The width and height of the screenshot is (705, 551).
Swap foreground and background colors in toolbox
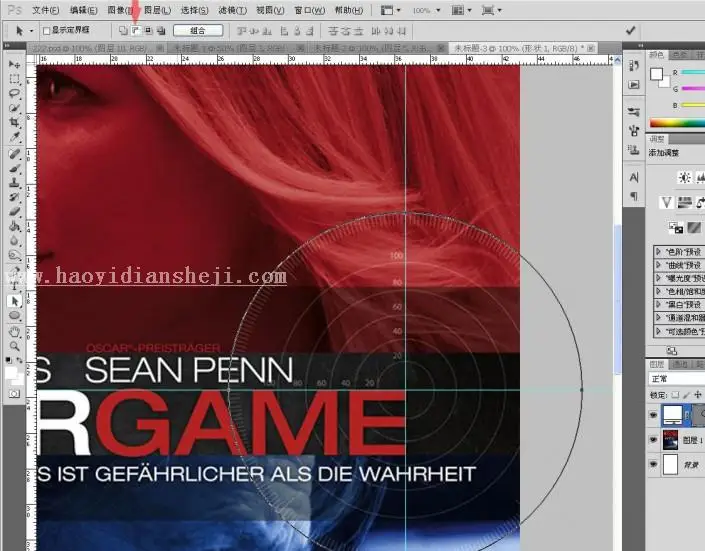(20, 360)
